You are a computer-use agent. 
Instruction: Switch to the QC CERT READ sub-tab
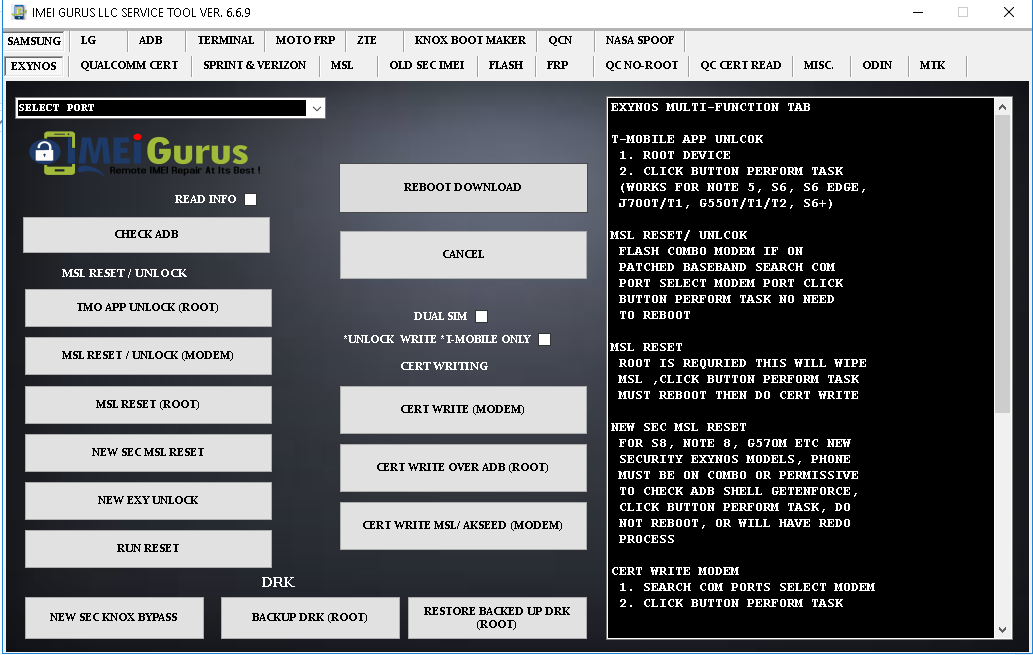(x=740, y=65)
